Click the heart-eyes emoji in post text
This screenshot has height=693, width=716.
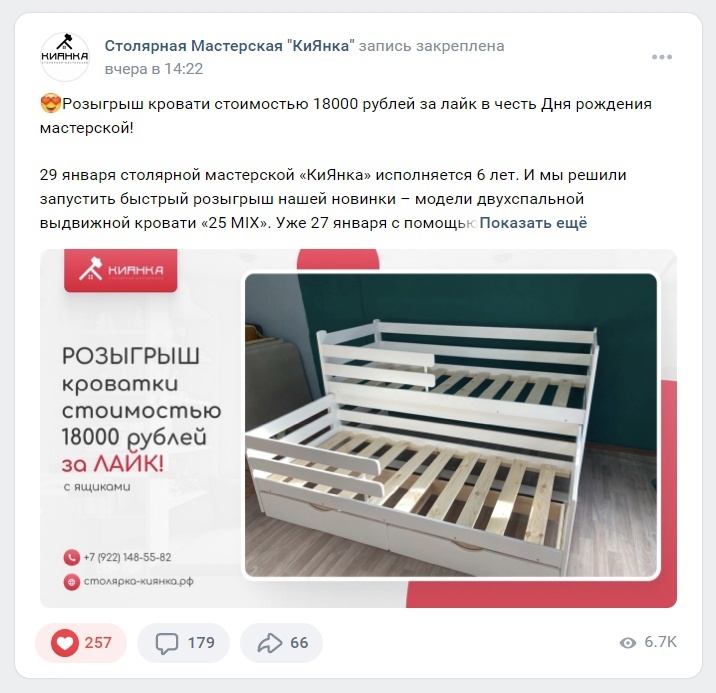pos(50,104)
